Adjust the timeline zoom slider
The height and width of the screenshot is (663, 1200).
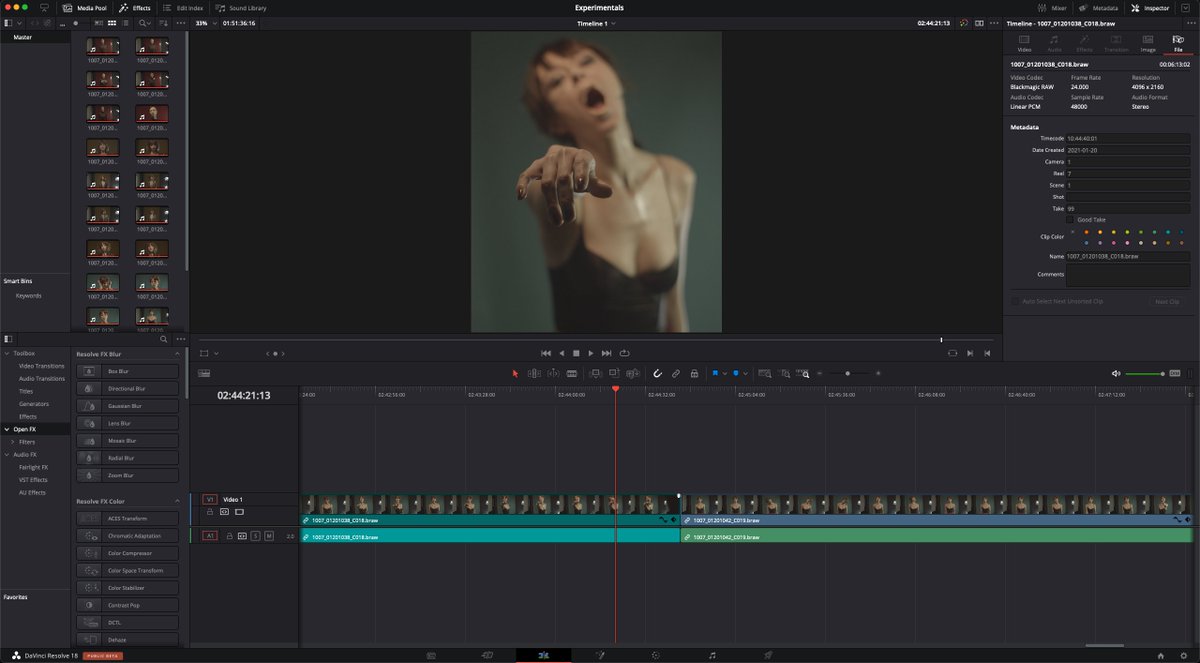[x=848, y=373]
